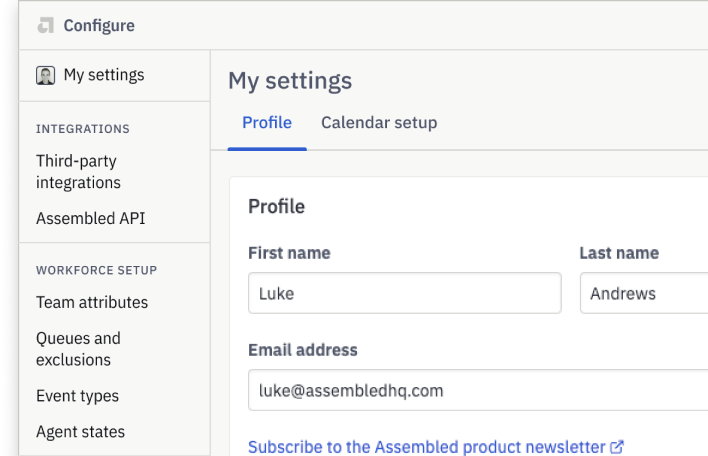The width and height of the screenshot is (708, 456).
Task: Open My settings in the sidebar
Action: pyautogui.click(x=104, y=75)
